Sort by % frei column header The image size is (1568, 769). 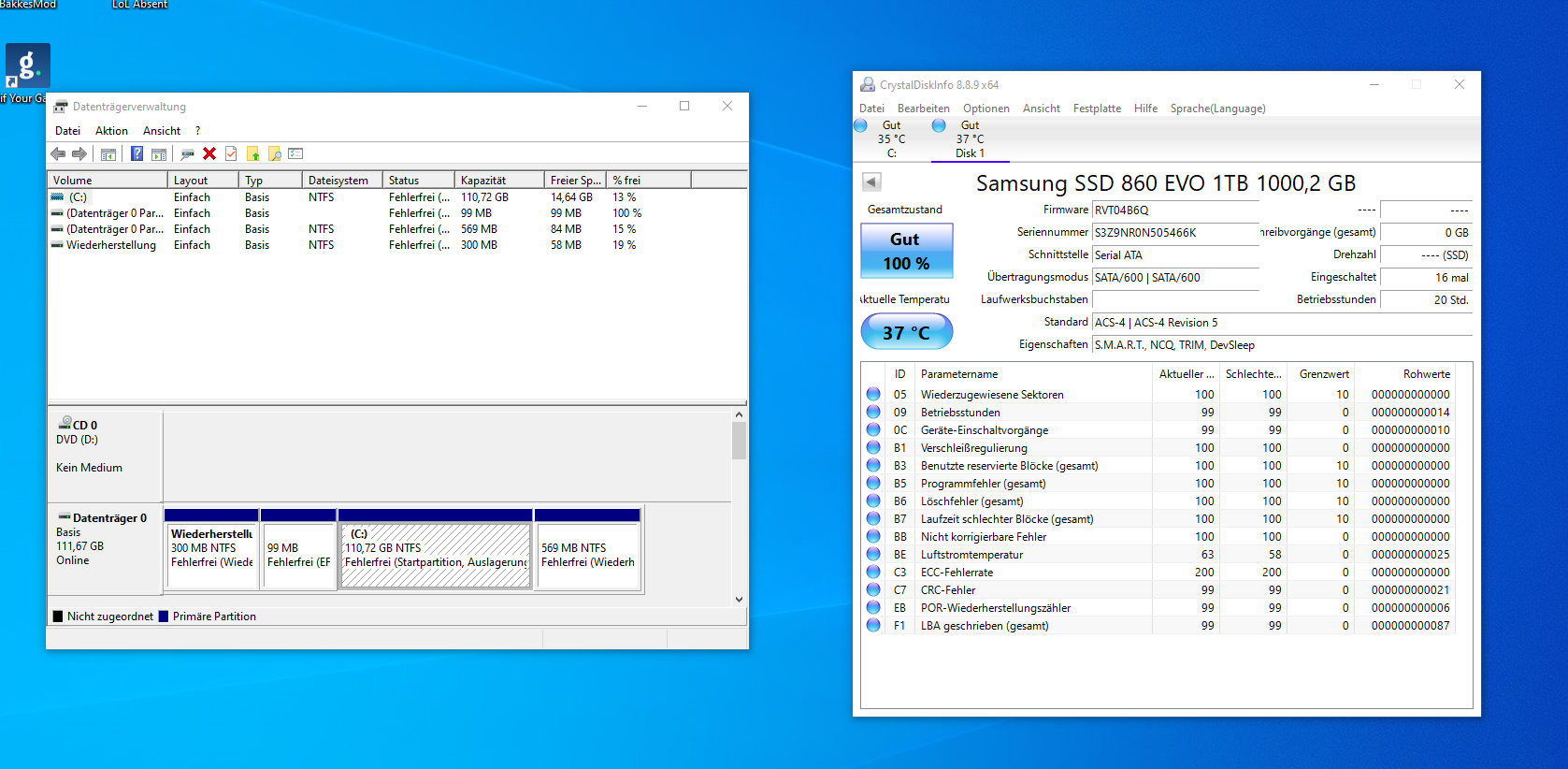coord(649,180)
